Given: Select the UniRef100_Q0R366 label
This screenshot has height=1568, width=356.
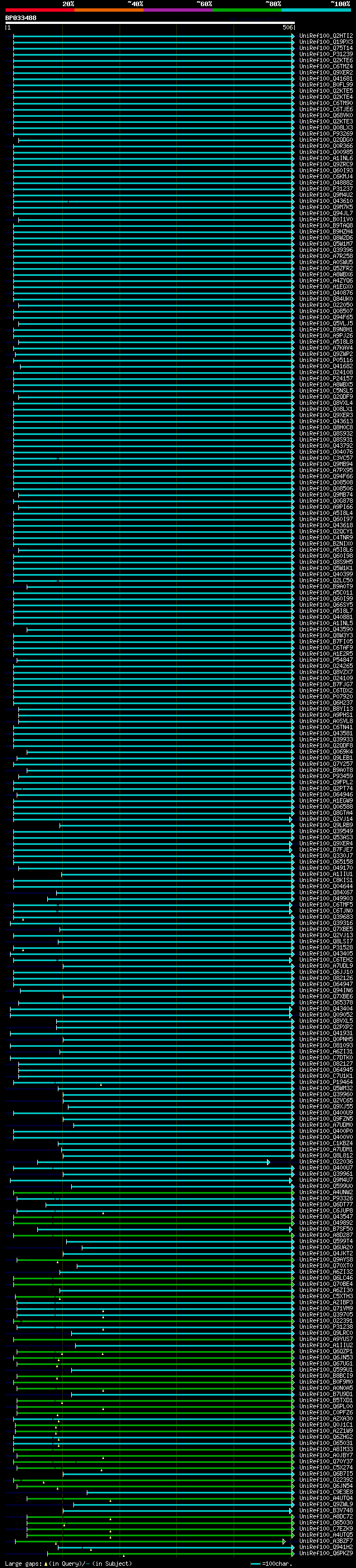Looking at the screenshot, I should (x=326, y=146).
